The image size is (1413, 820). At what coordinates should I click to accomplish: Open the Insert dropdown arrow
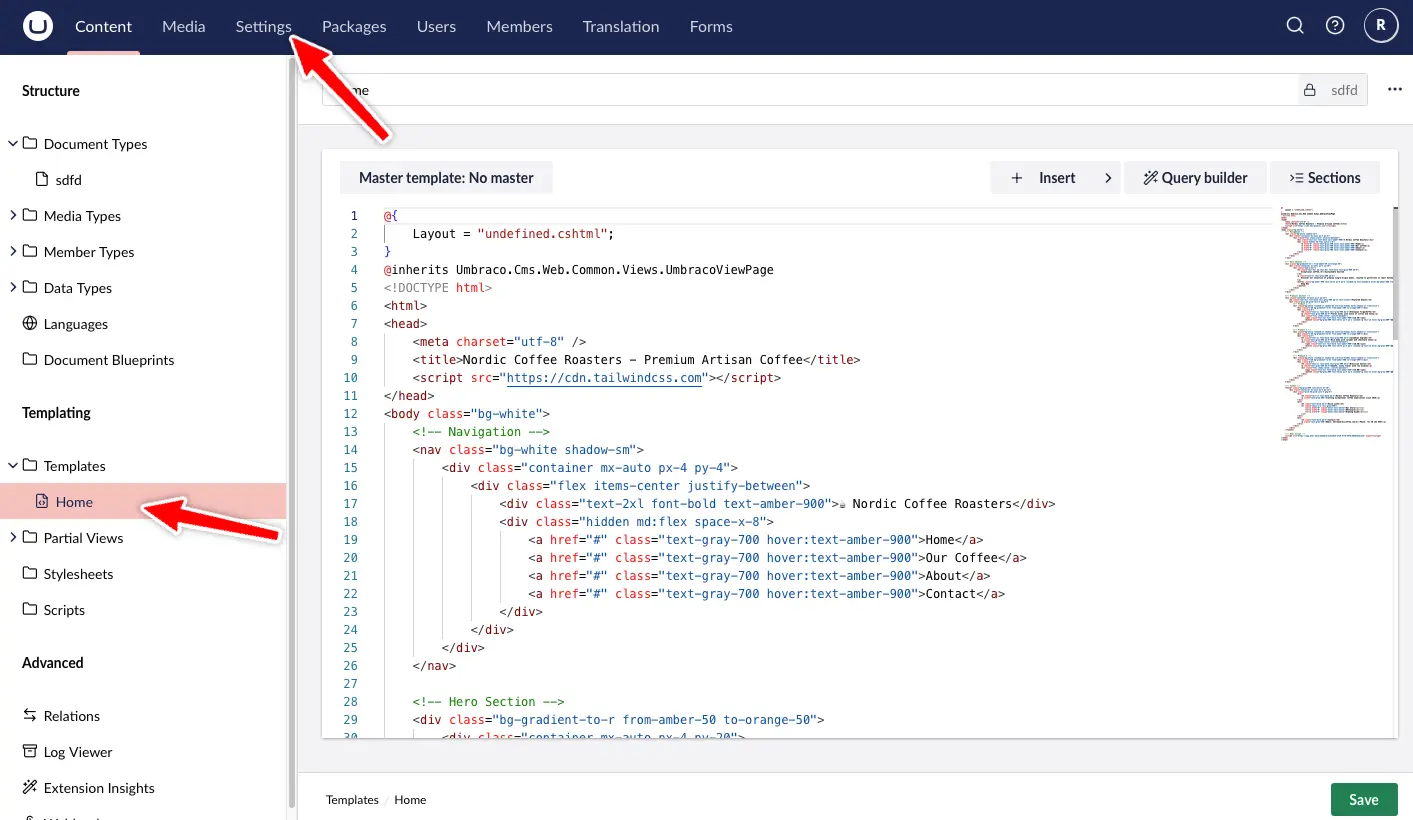pos(1108,178)
